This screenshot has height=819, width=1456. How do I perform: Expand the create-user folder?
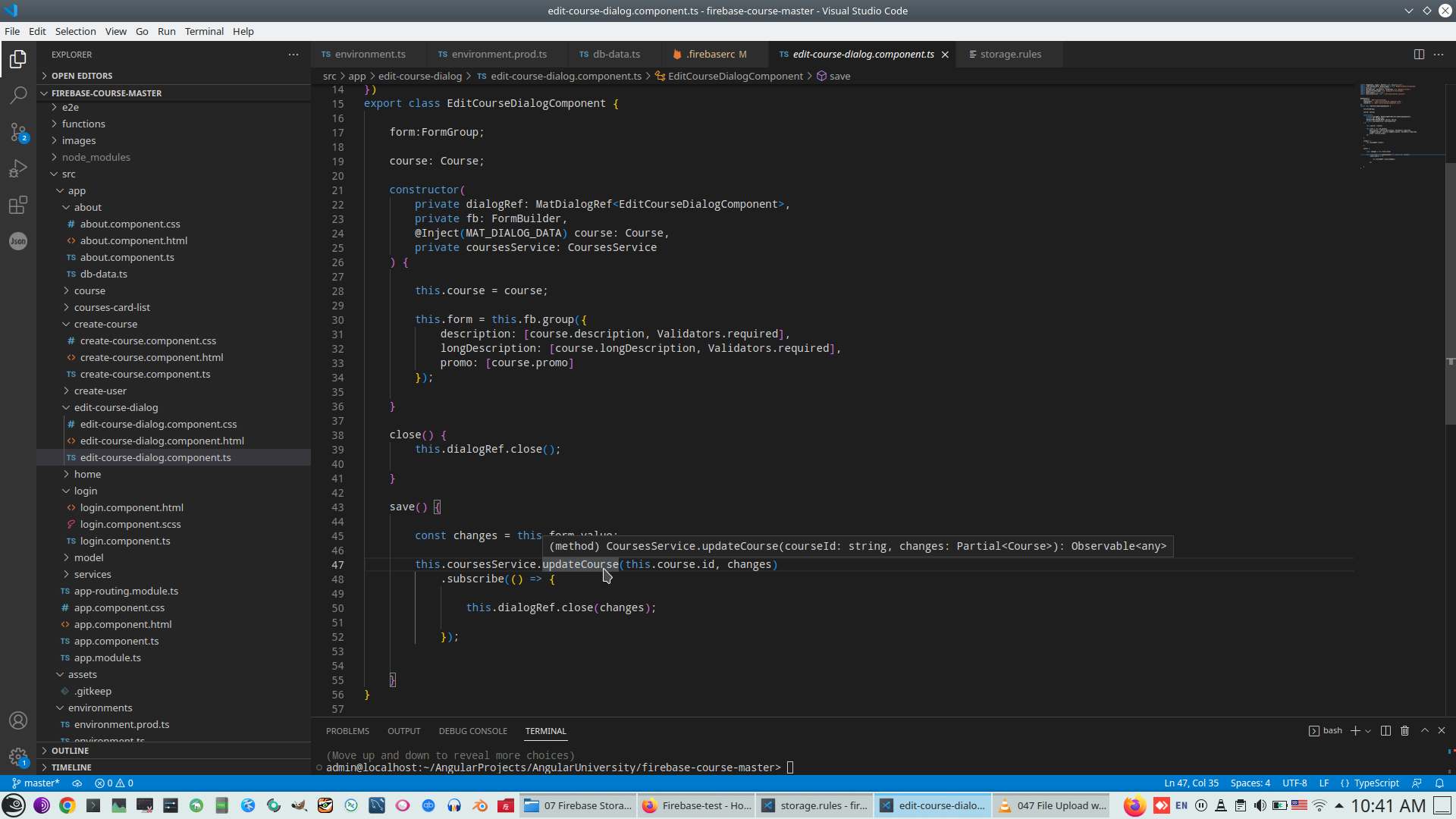point(100,391)
